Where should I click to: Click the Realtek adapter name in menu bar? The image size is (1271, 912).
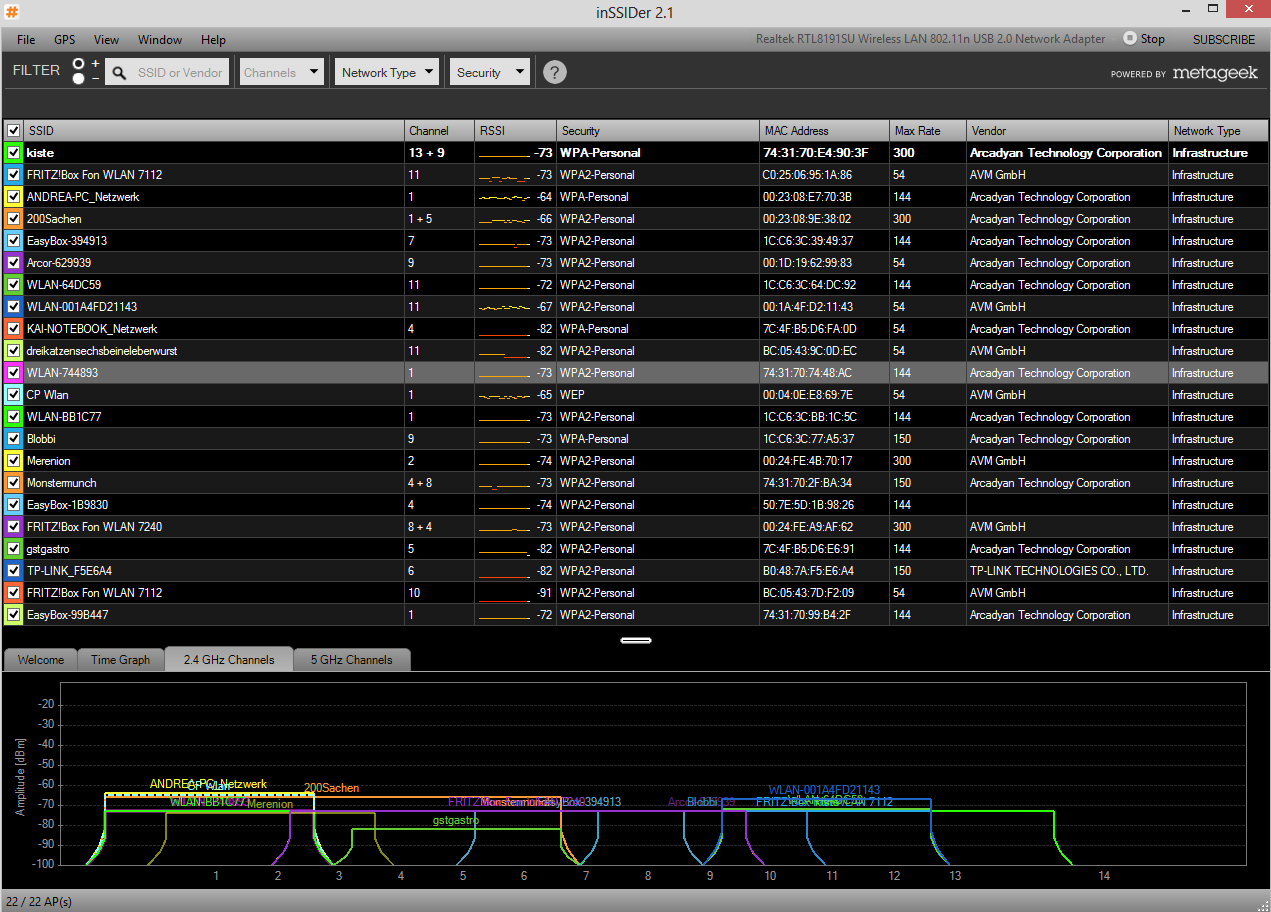coord(931,39)
